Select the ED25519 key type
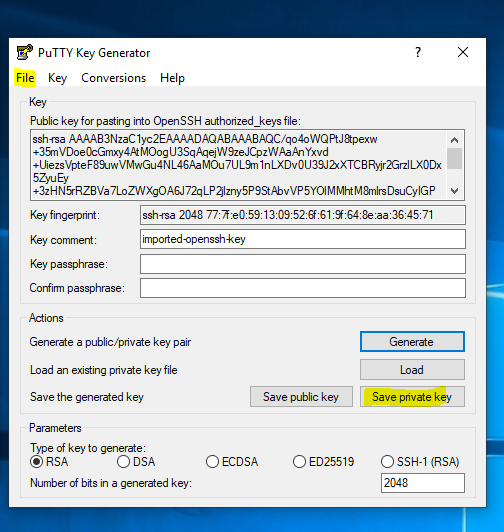Screen dimensions: 504x532 pyautogui.click(x=323, y=462)
